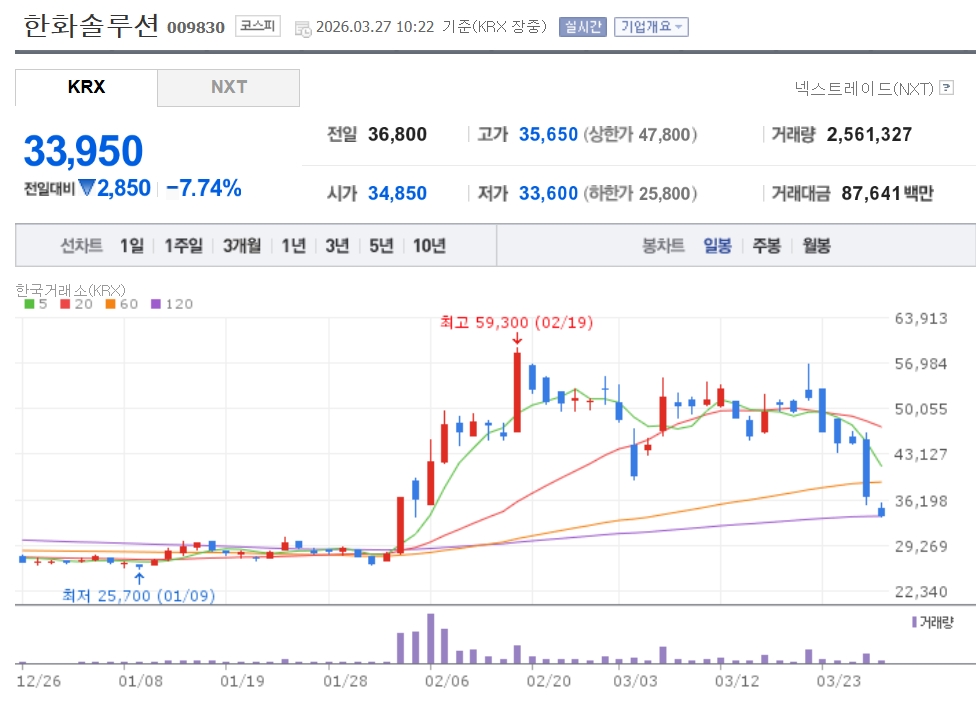This screenshot has height=710, width=976.
Task: Click the orange 60-day average legend swatch
Action: click(108, 304)
